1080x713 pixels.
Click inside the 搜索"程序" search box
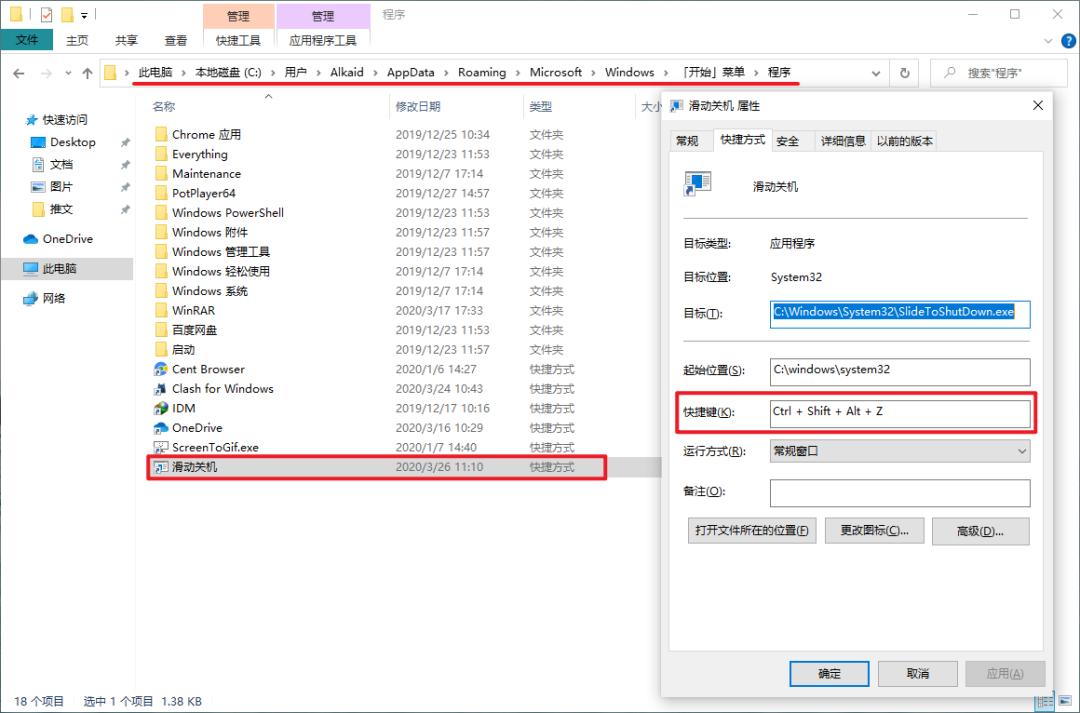(x=1000, y=72)
